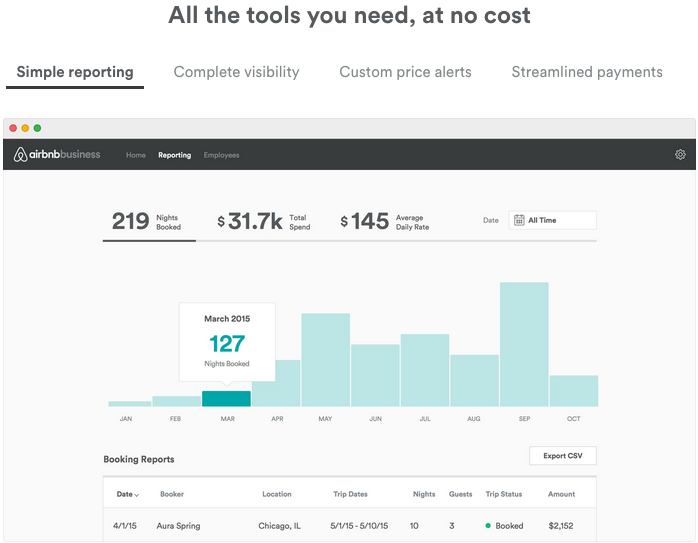Screen dimensions: 698x543
Task: Click trip dates 5/1/15 - 5/10/15
Action: tap(359, 526)
